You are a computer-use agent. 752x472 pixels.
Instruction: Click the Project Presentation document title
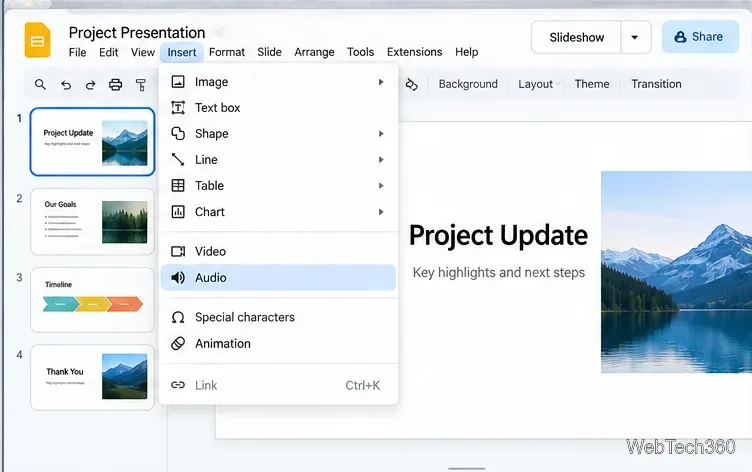coord(137,33)
